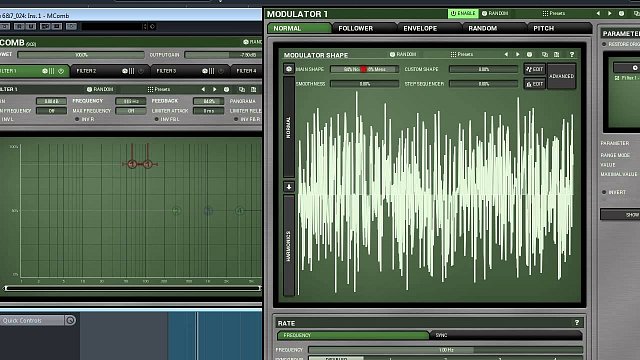
Task: Click the down arrow between Normal and Harmonics
Action: point(289,187)
